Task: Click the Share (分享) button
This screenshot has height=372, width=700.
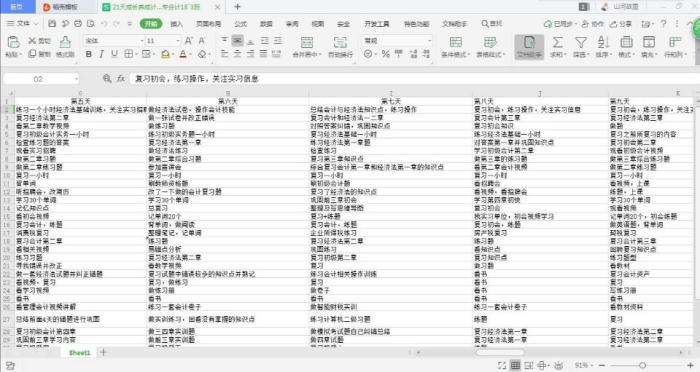Action: click(x=621, y=24)
